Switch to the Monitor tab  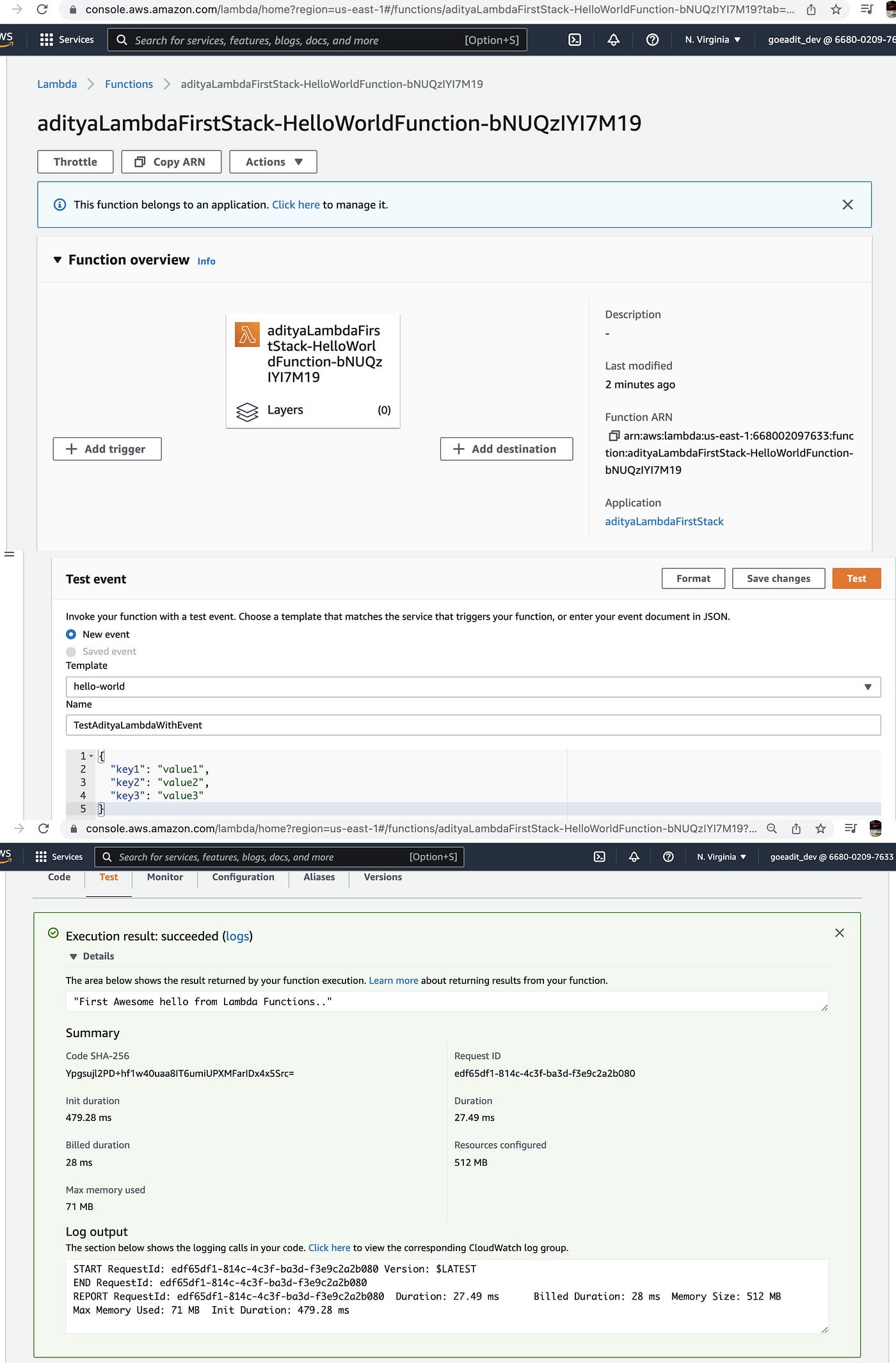coord(165,877)
